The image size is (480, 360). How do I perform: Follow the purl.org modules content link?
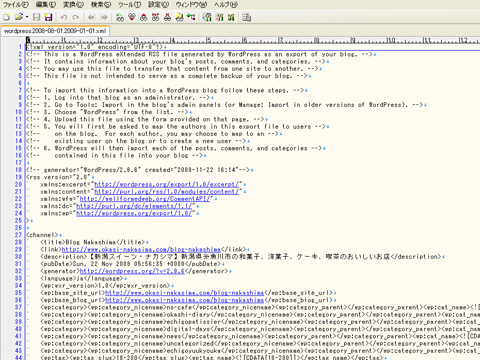pyautogui.click(x=167, y=192)
